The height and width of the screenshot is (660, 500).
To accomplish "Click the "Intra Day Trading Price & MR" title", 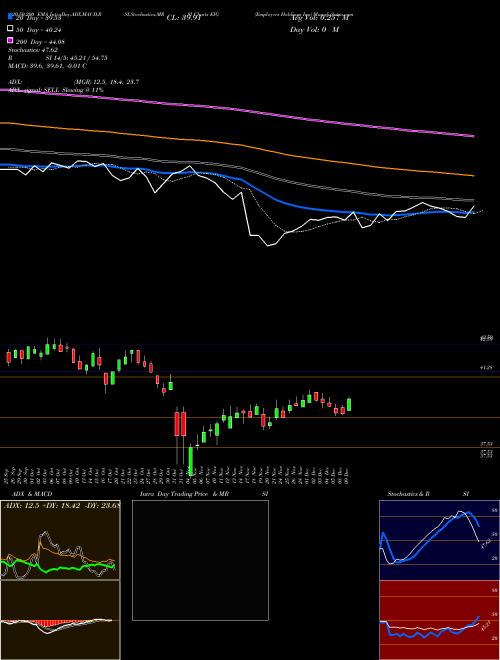I will point(184,494).
